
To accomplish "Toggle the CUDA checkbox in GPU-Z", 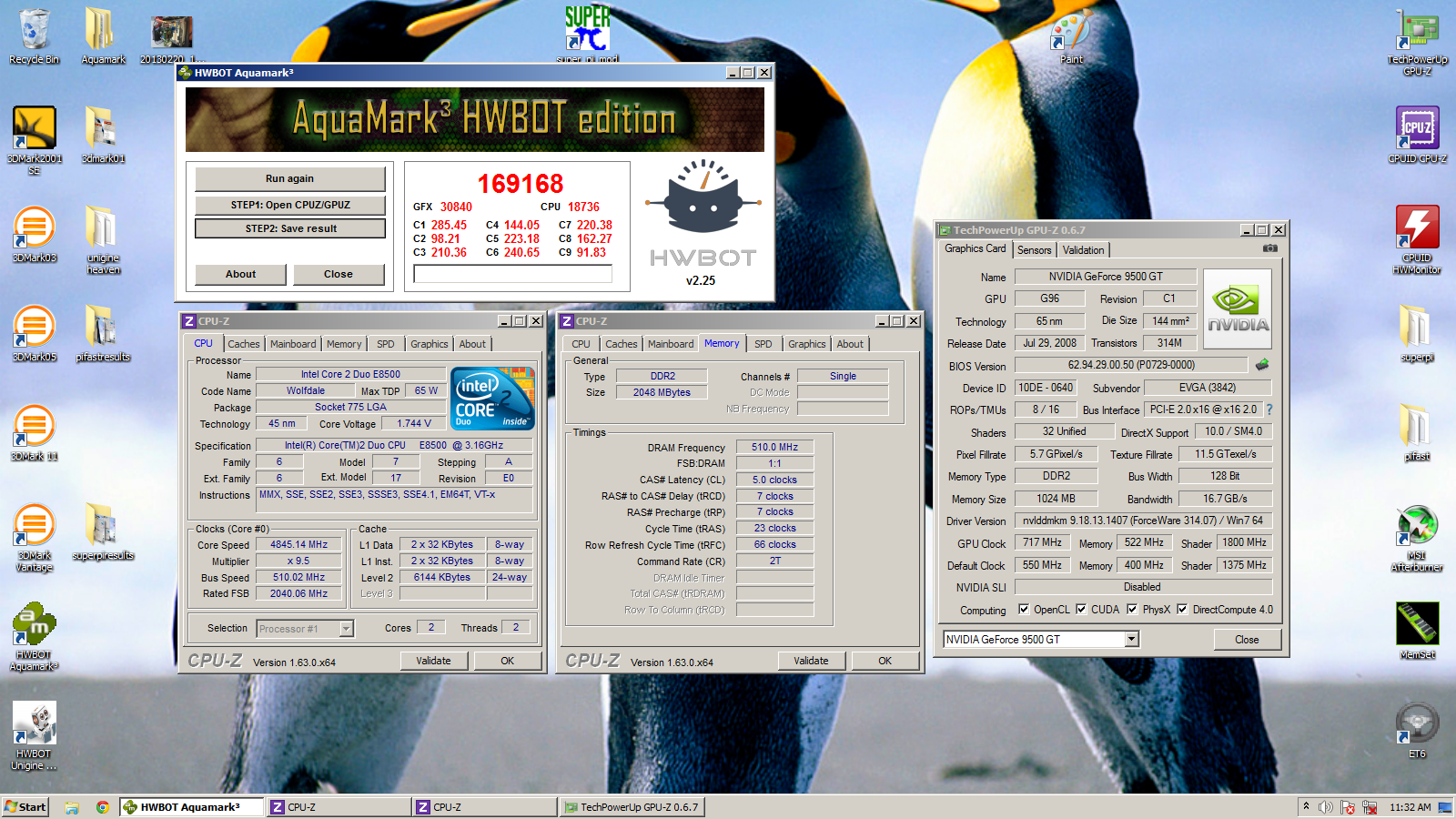I will [x=1081, y=610].
